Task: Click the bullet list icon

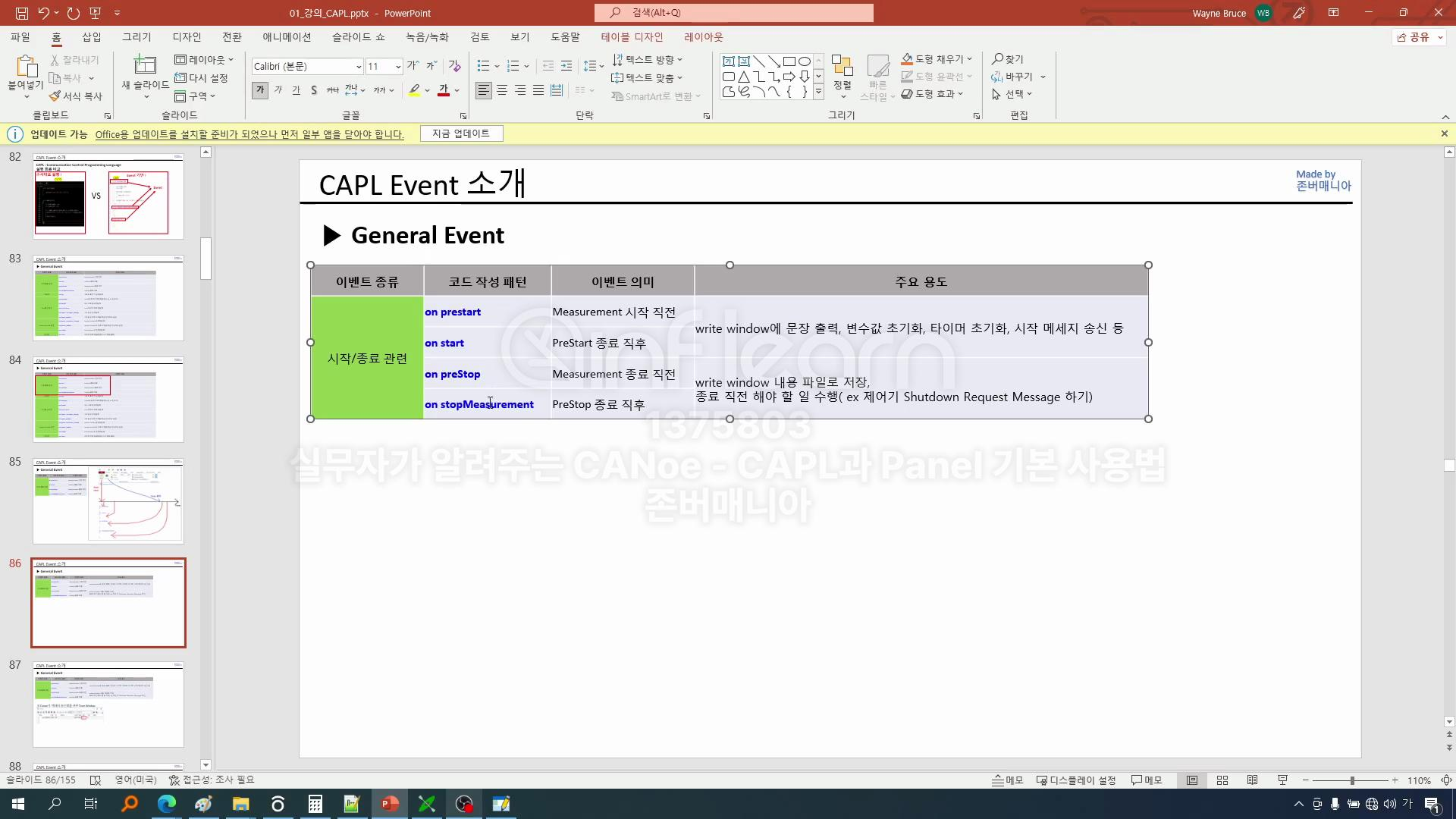Action: (x=483, y=66)
